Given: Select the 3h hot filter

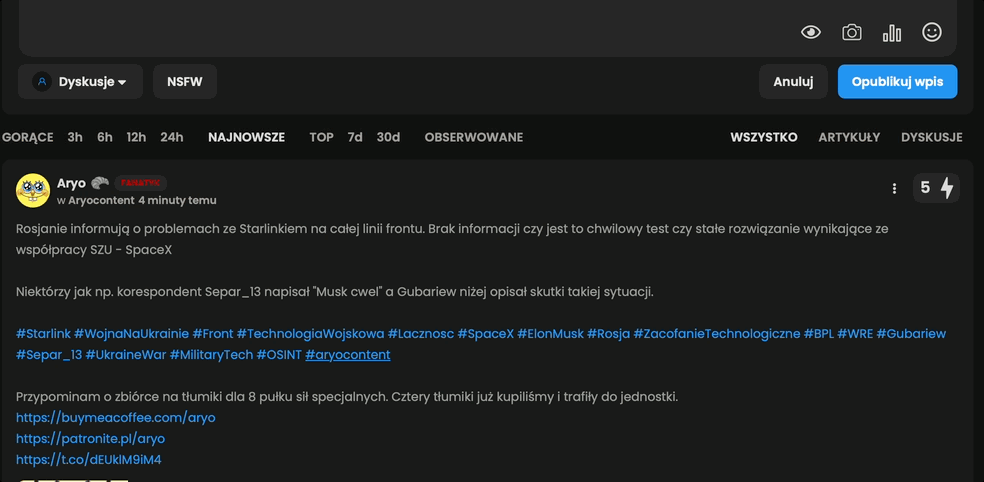Looking at the screenshot, I should pos(75,137).
